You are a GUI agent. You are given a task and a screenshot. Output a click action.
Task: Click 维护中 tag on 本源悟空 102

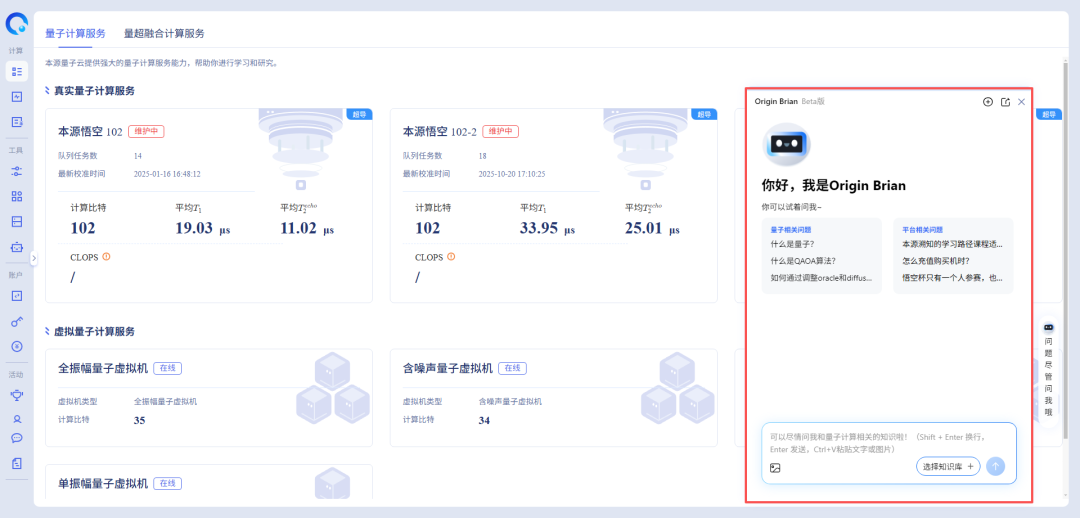pos(146,132)
